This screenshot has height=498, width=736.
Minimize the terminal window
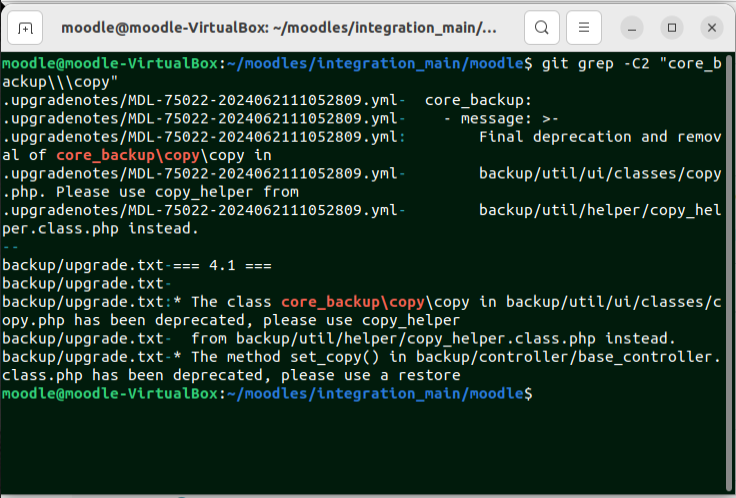632,28
